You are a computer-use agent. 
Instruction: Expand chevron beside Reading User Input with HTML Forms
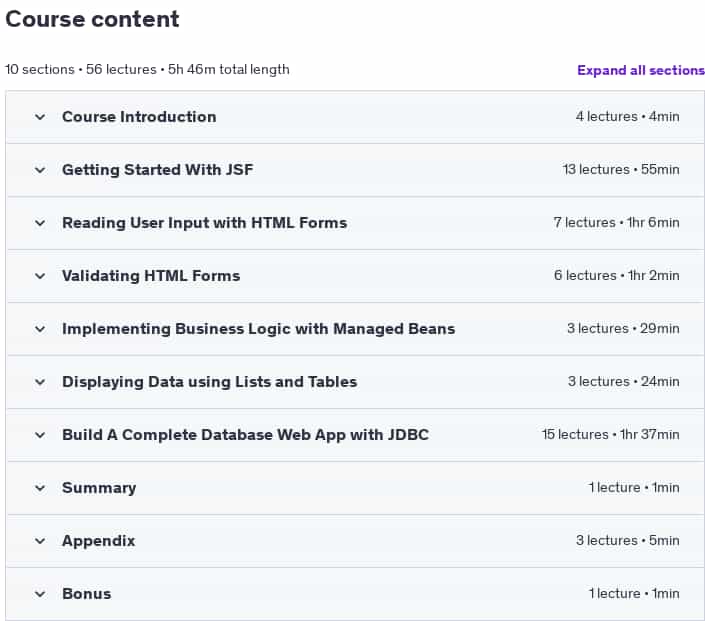point(40,223)
